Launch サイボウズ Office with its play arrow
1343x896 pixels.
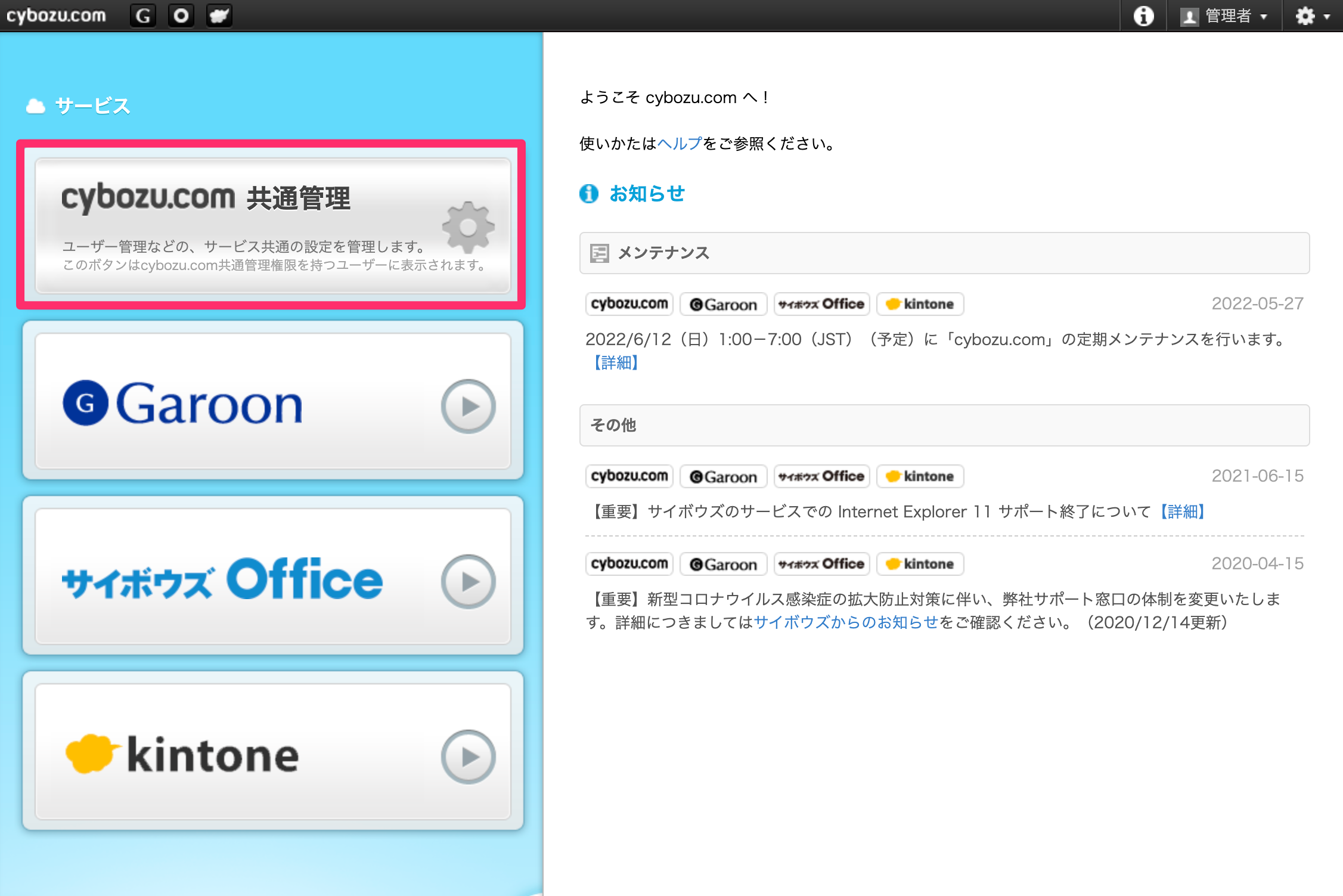click(x=469, y=581)
